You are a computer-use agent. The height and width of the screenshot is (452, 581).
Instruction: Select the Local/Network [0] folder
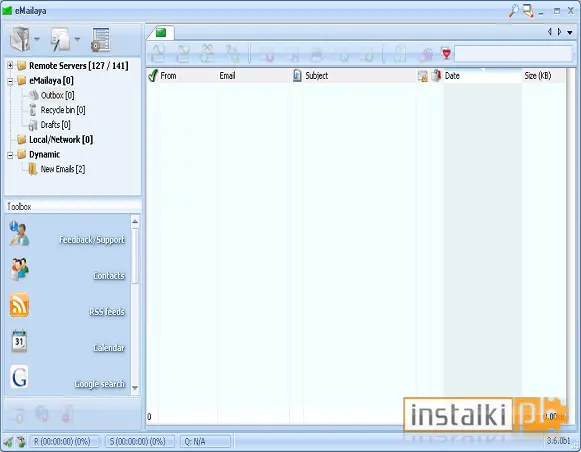click(61, 140)
